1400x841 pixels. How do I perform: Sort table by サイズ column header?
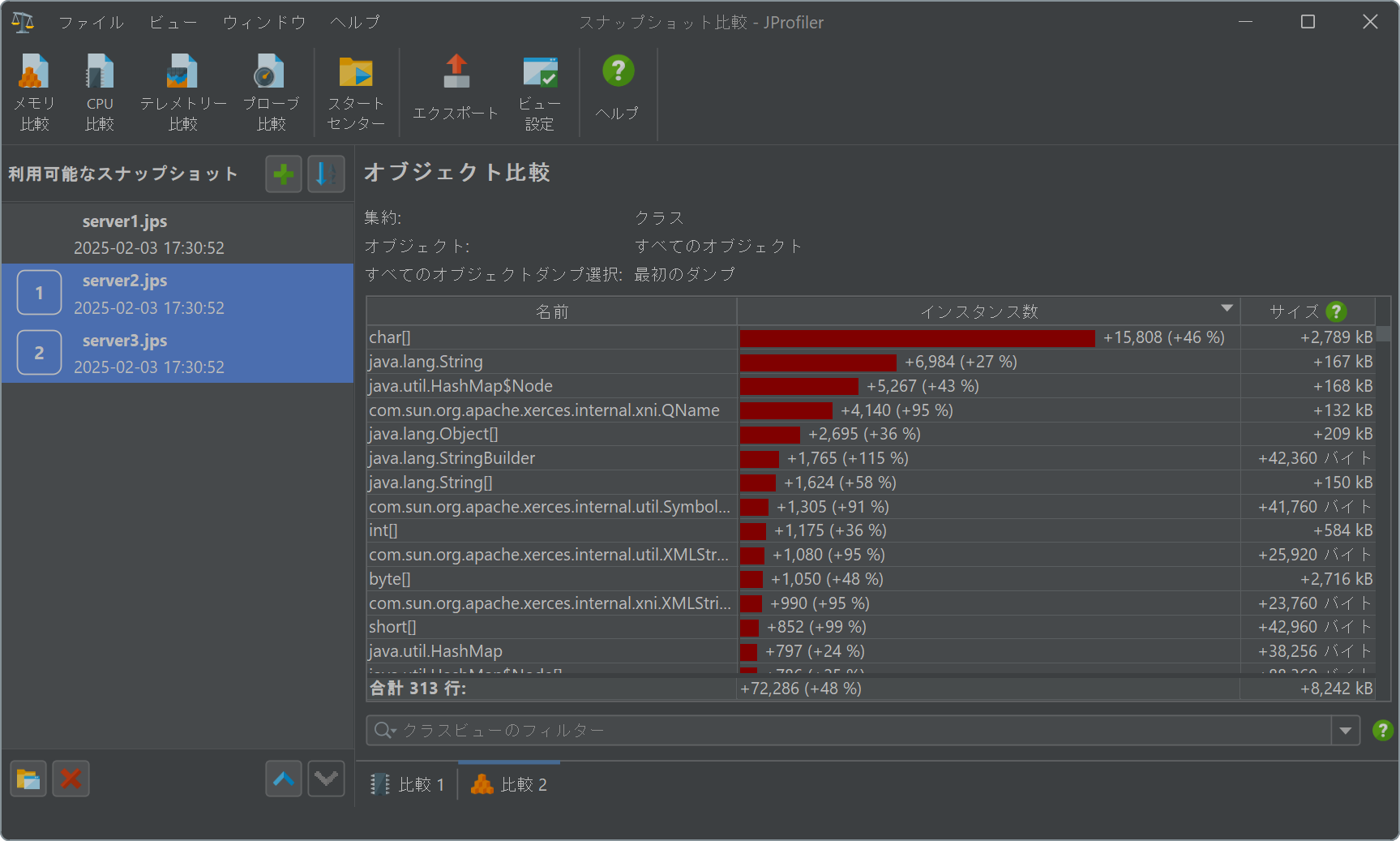tap(1308, 311)
